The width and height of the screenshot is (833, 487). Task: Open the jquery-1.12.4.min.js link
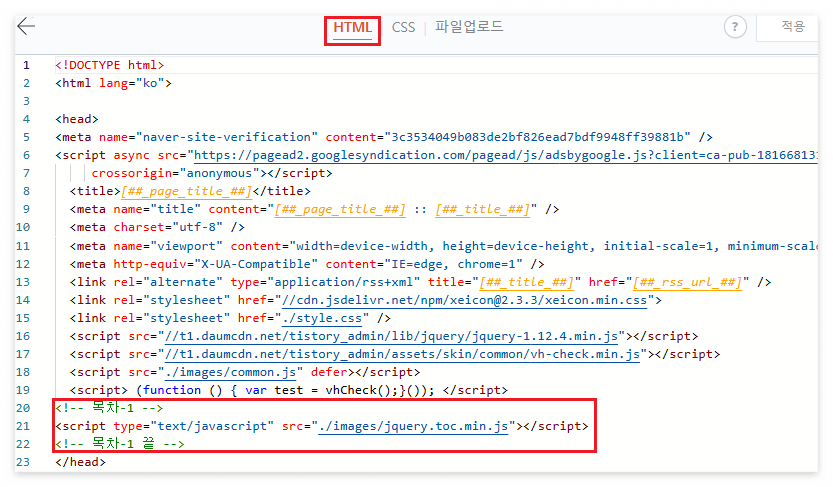point(392,336)
